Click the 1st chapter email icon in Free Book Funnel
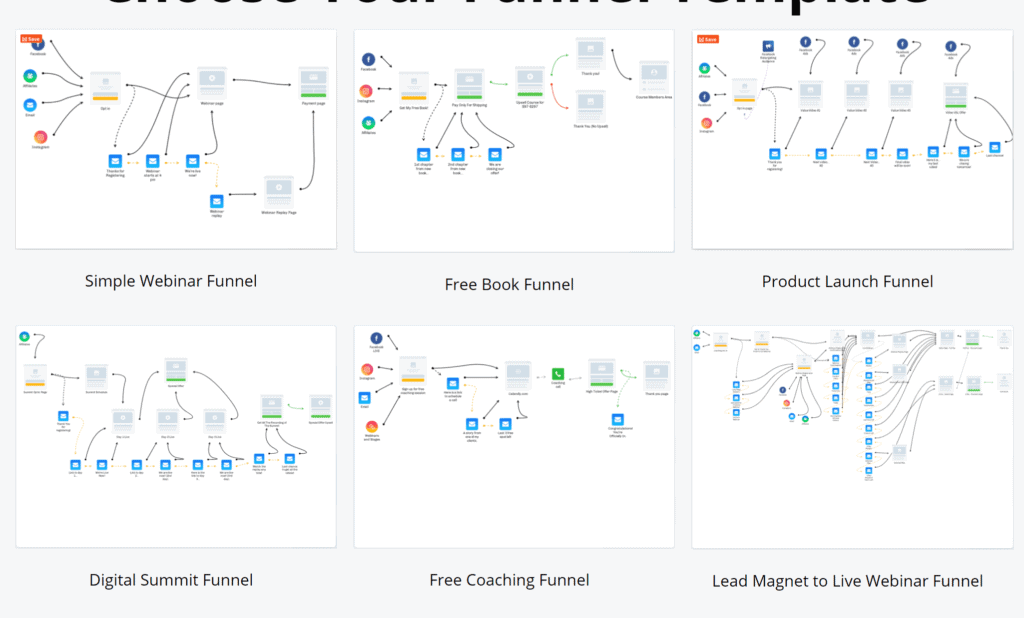Viewport: 1024px width, 618px height. tap(423, 154)
